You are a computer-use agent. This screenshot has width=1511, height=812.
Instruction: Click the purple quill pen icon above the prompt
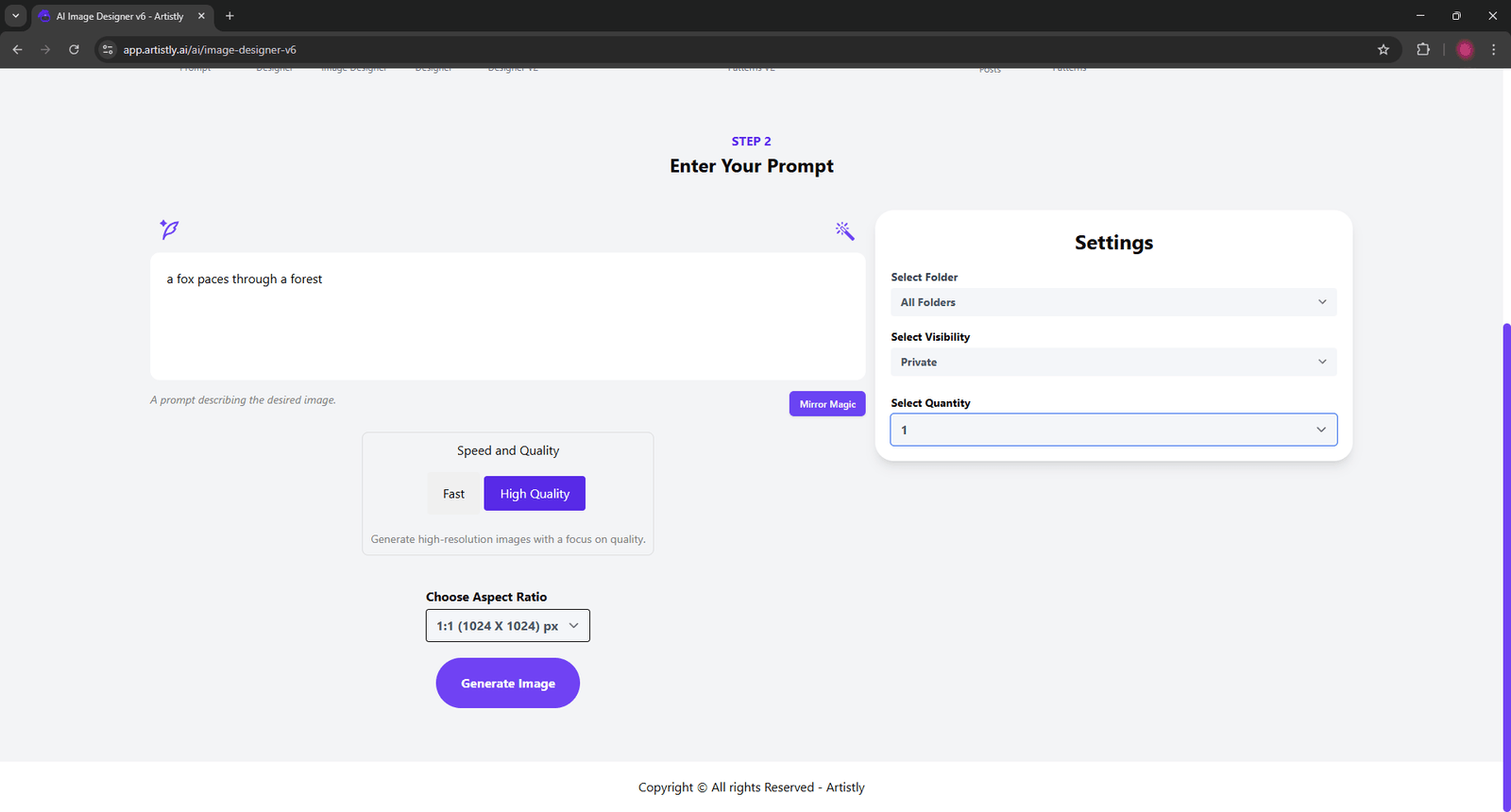(169, 229)
